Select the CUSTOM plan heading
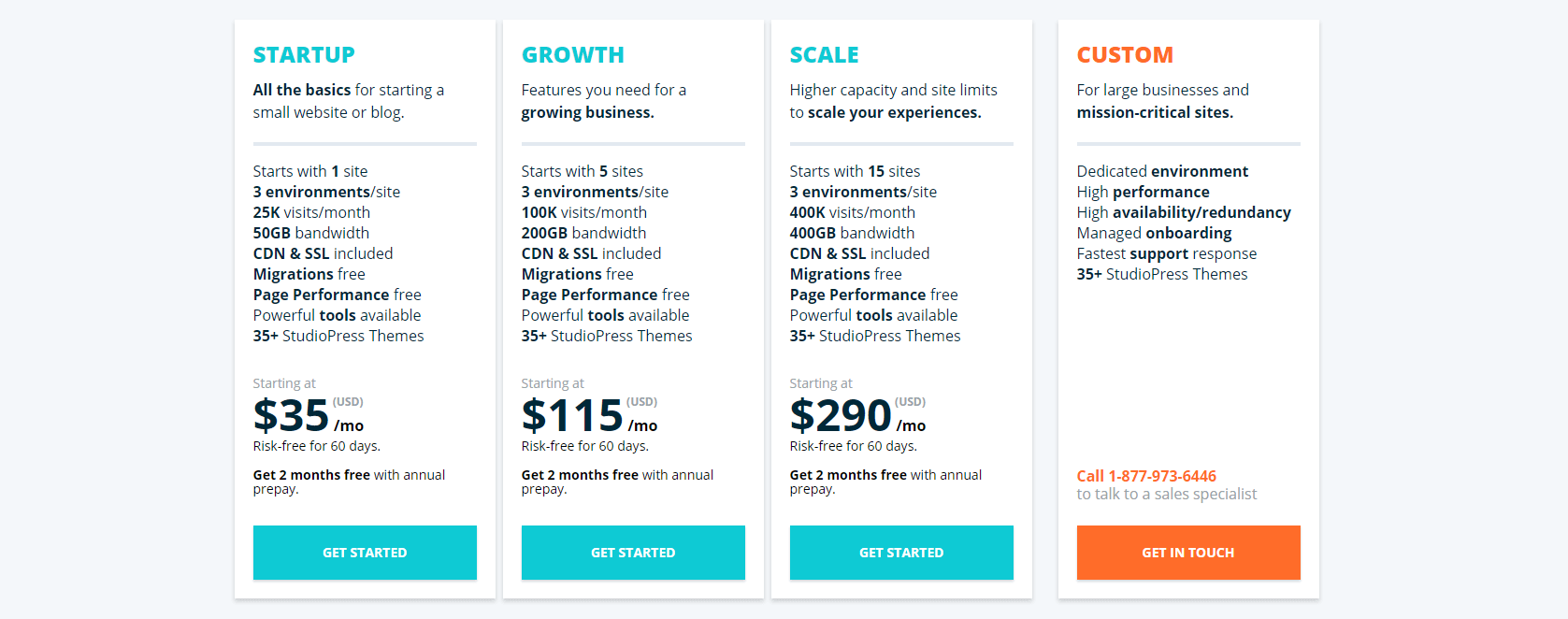 pyautogui.click(x=1124, y=54)
